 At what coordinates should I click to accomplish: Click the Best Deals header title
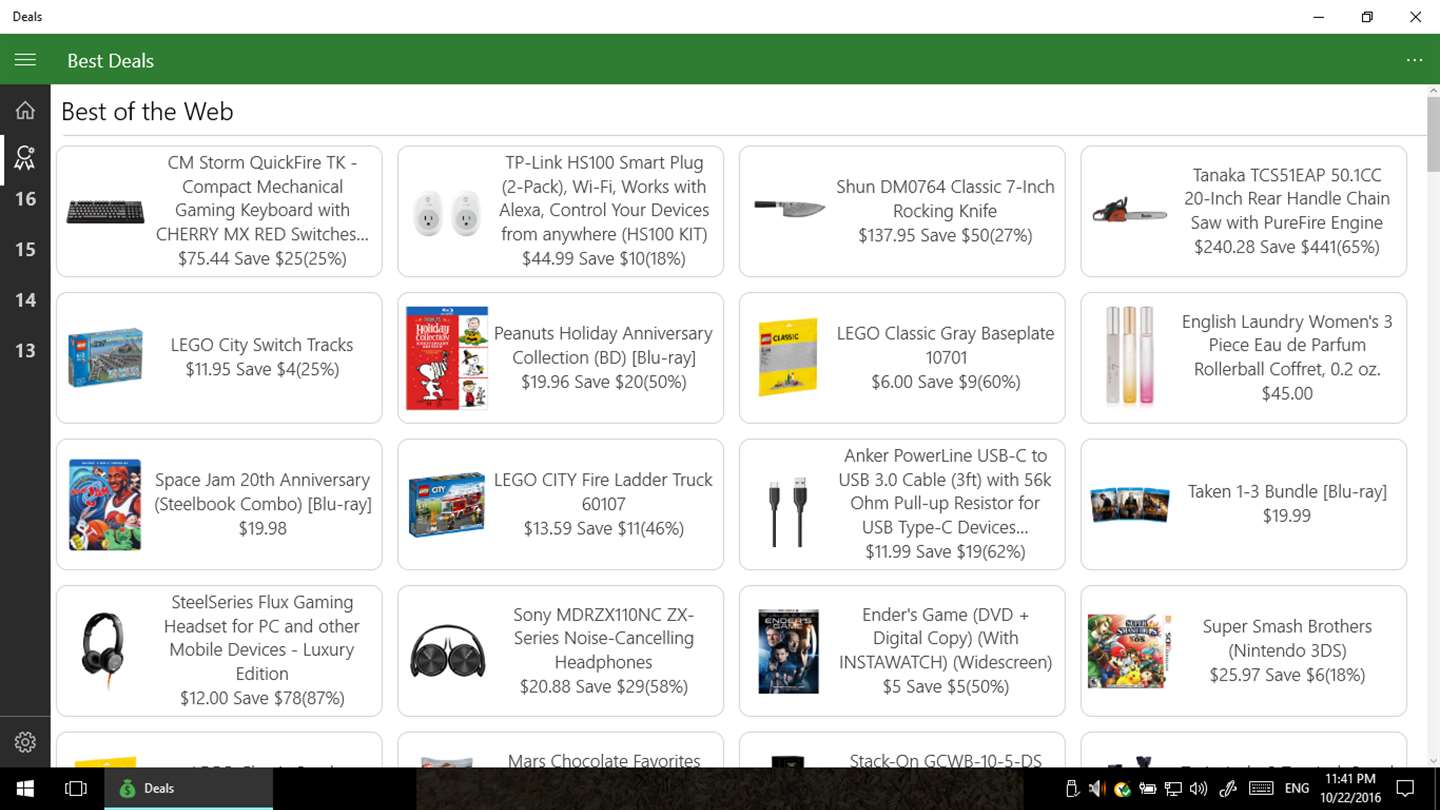point(110,60)
